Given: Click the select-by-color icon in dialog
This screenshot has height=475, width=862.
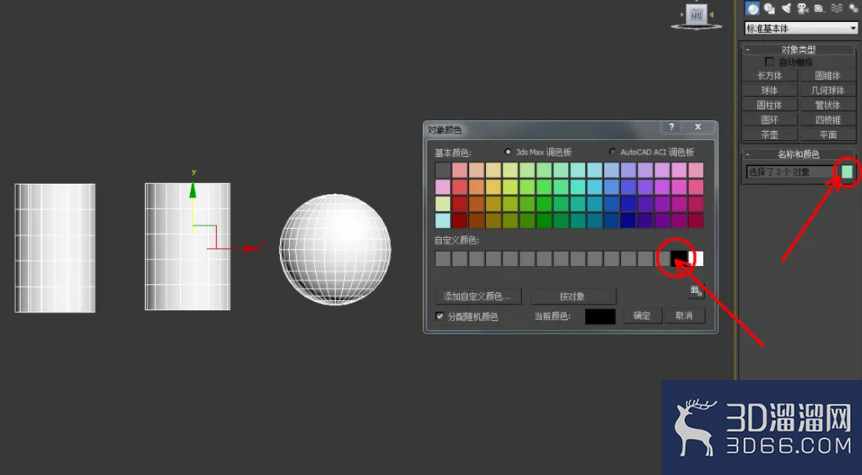Looking at the screenshot, I should pos(697,291).
